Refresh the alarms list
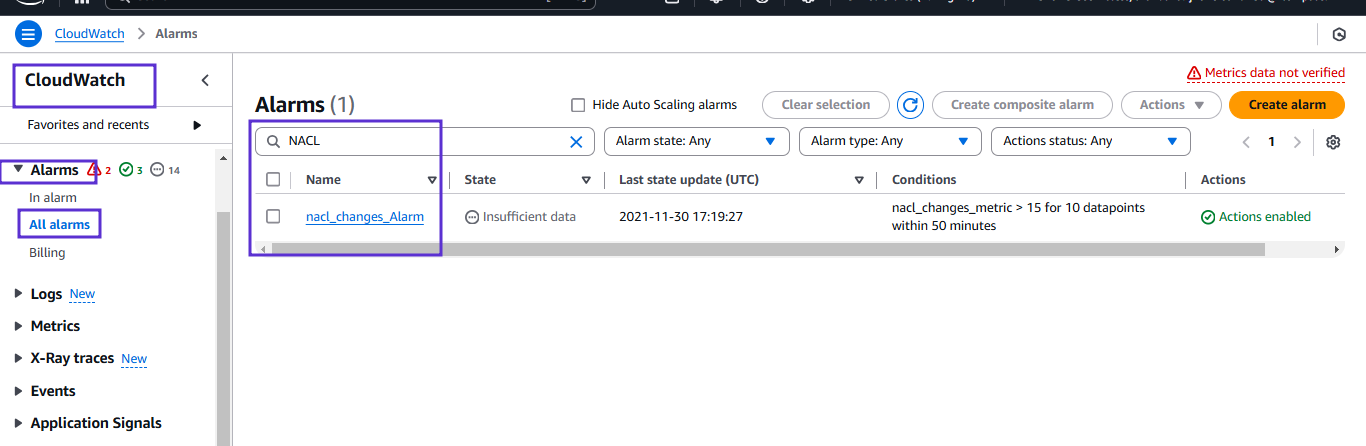The height and width of the screenshot is (446, 1366). coord(910,105)
